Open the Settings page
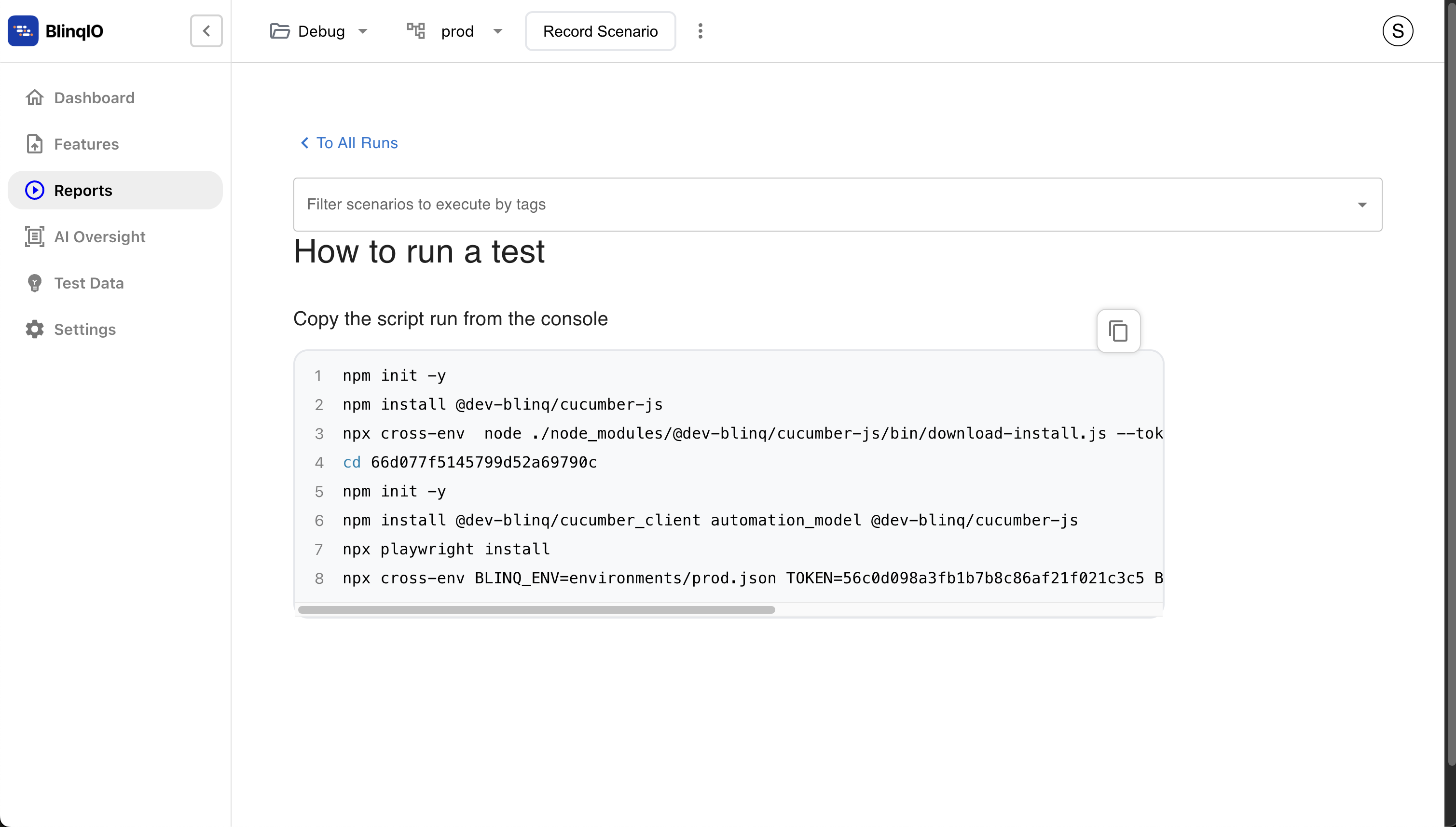This screenshot has width=1456, height=827. click(115, 329)
